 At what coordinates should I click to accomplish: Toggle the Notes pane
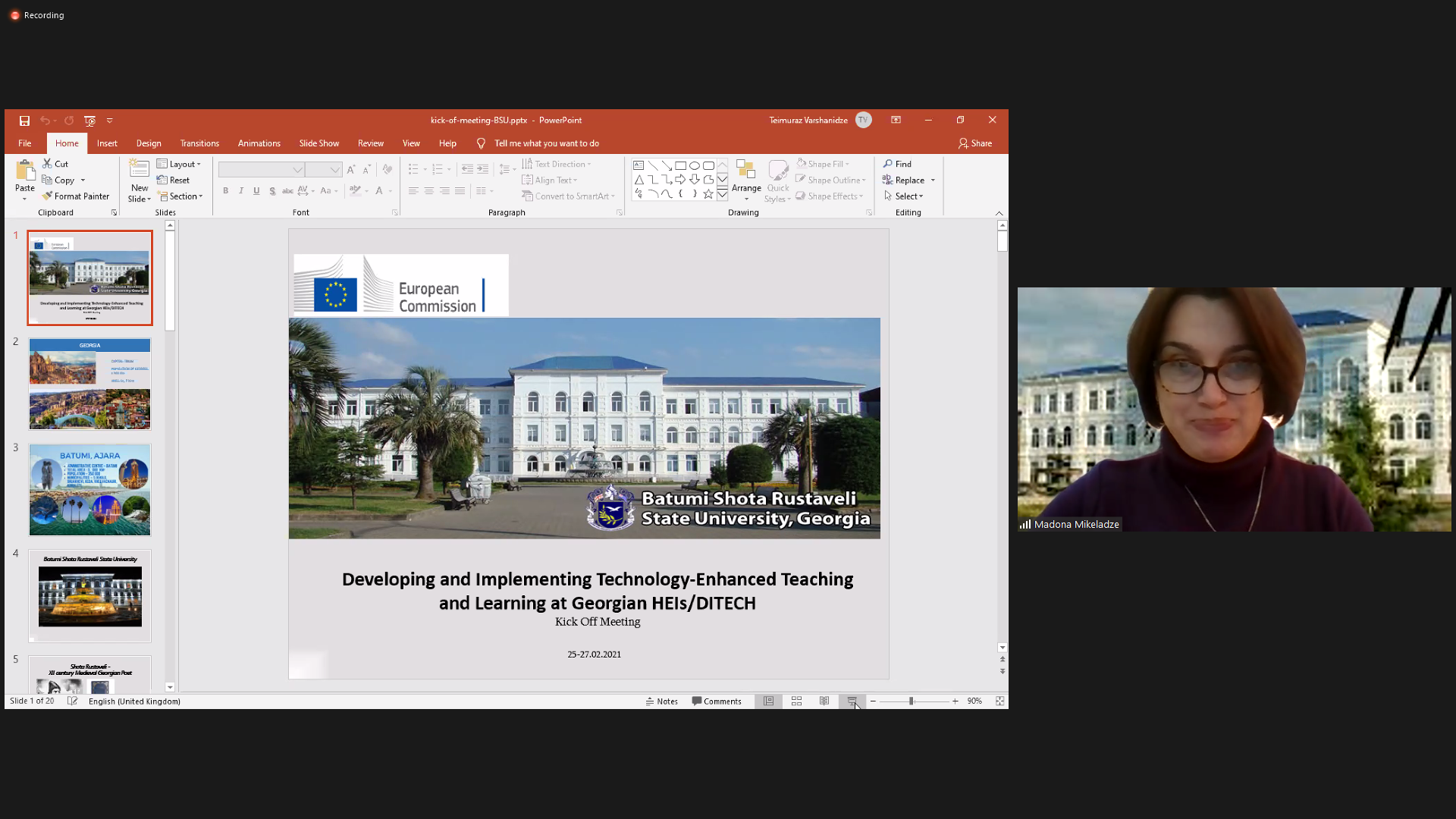pyautogui.click(x=661, y=701)
